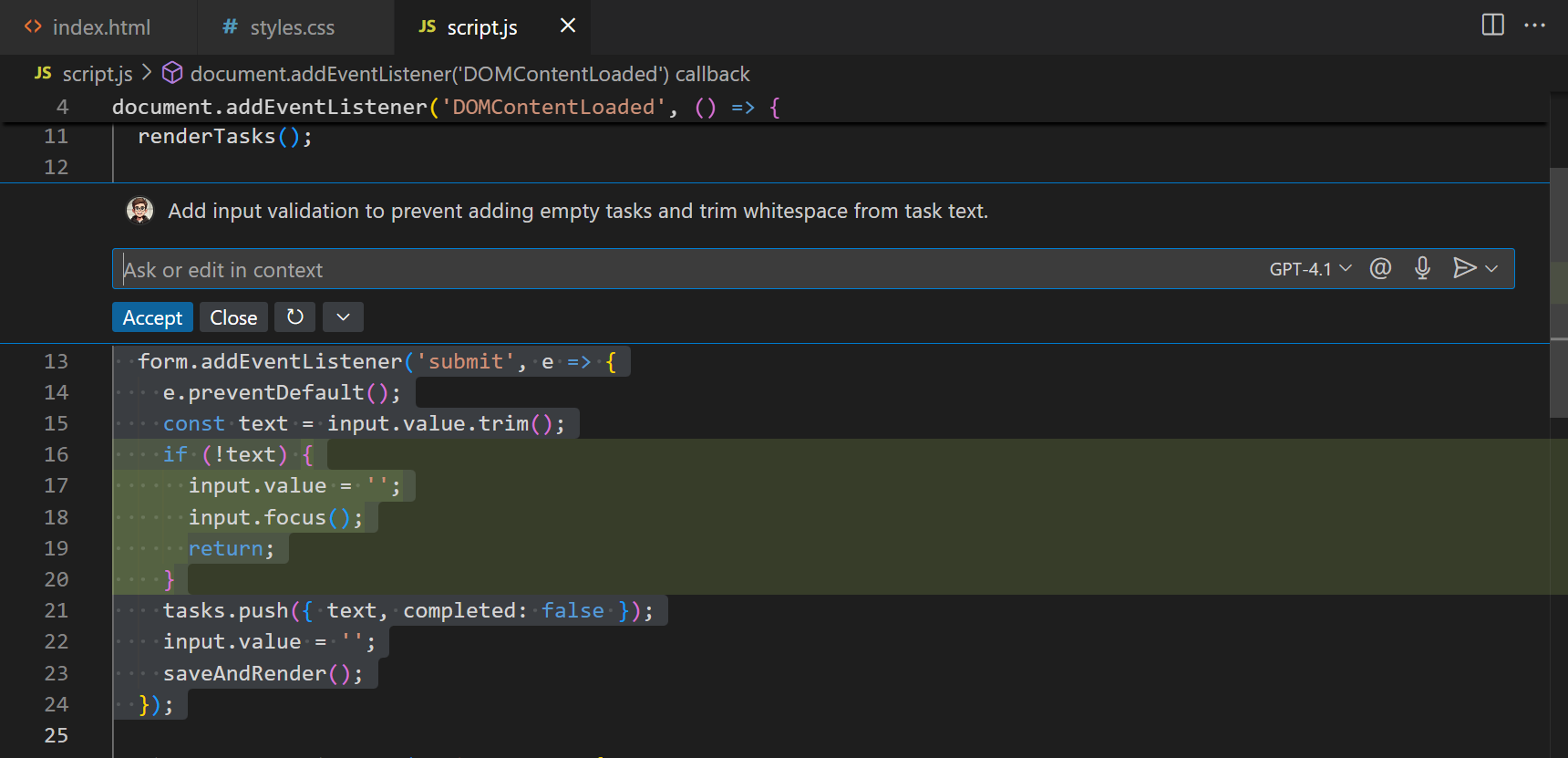Image resolution: width=1568 pixels, height=758 pixels.
Task: Start voice chat with microphone icon
Action: [x=1422, y=268]
